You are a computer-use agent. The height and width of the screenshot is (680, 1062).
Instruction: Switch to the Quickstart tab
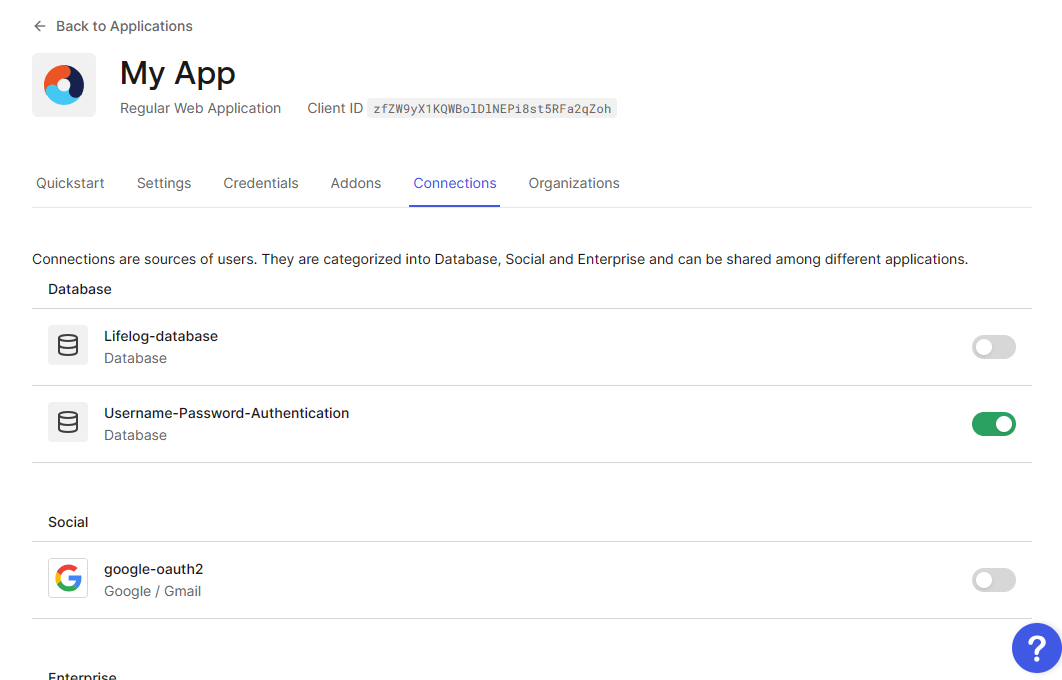pyautogui.click(x=70, y=183)
